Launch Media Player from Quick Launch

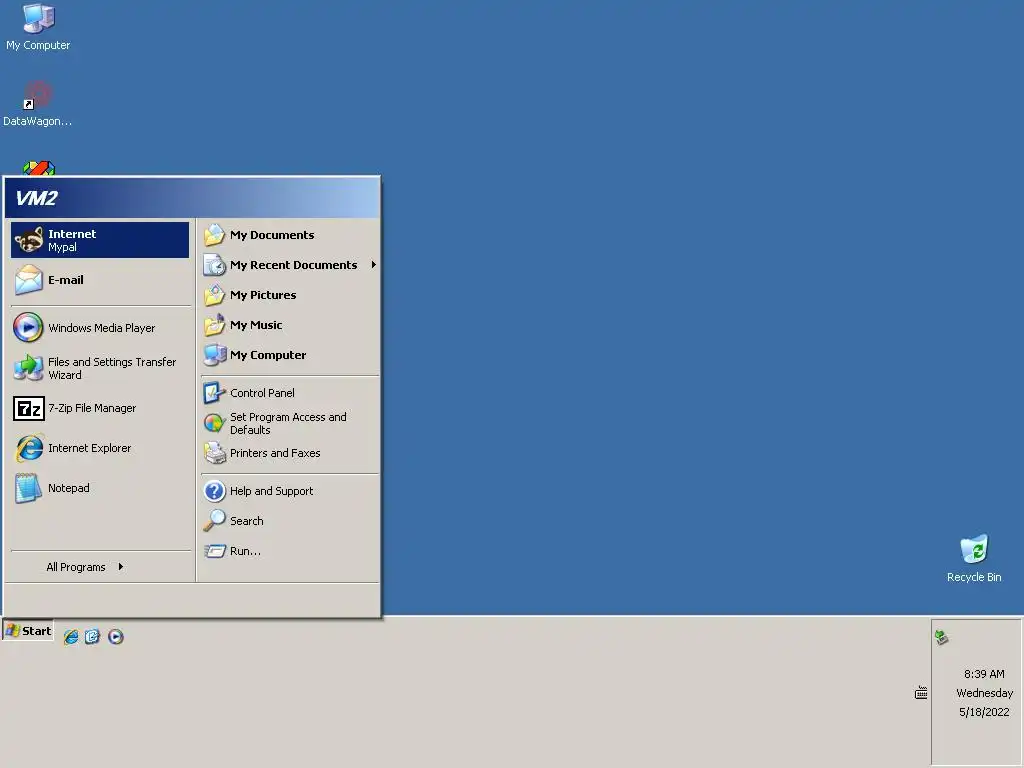[116, 637]
